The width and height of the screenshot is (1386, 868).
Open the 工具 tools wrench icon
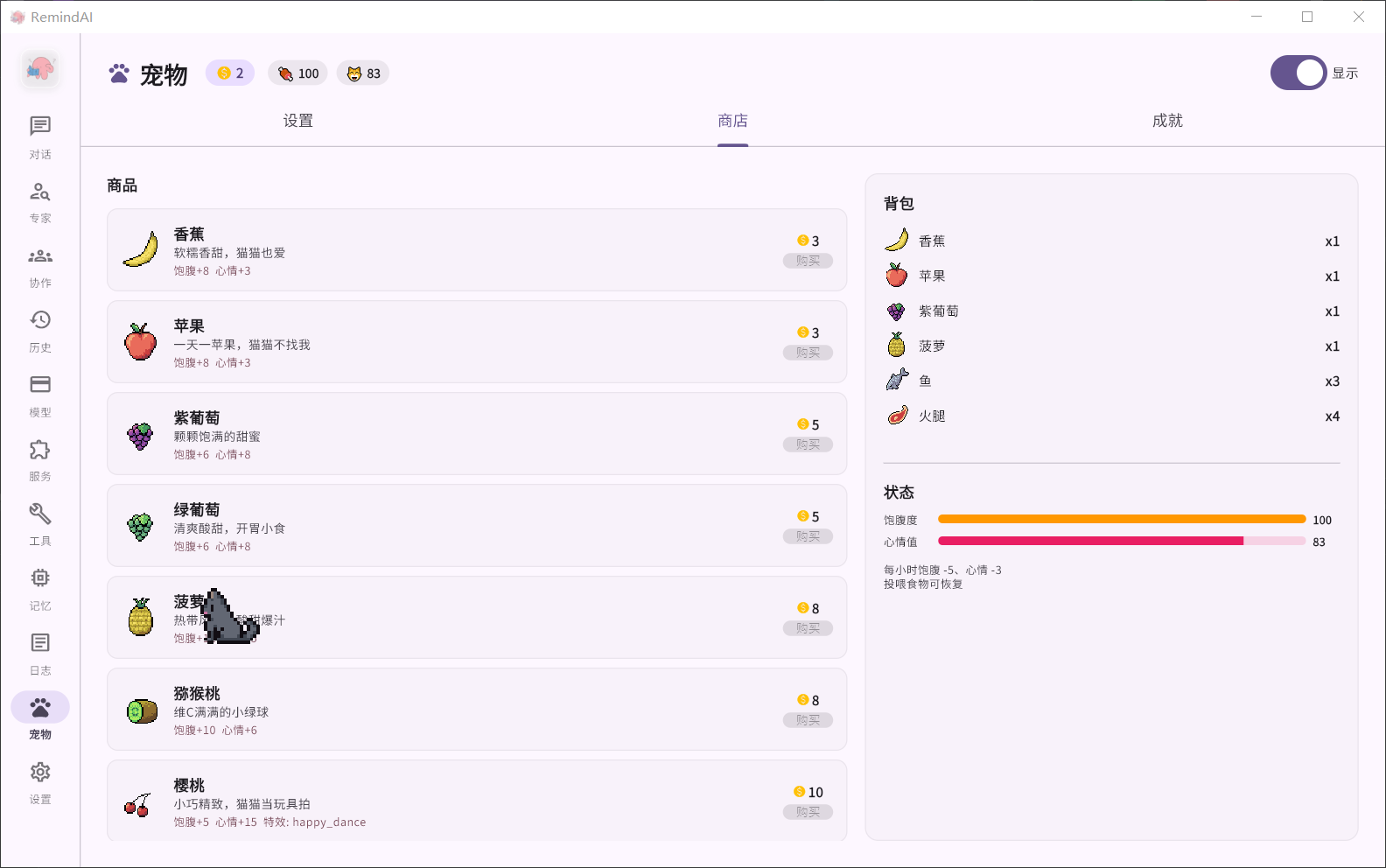pyautogui.click(x=40, y=514)
